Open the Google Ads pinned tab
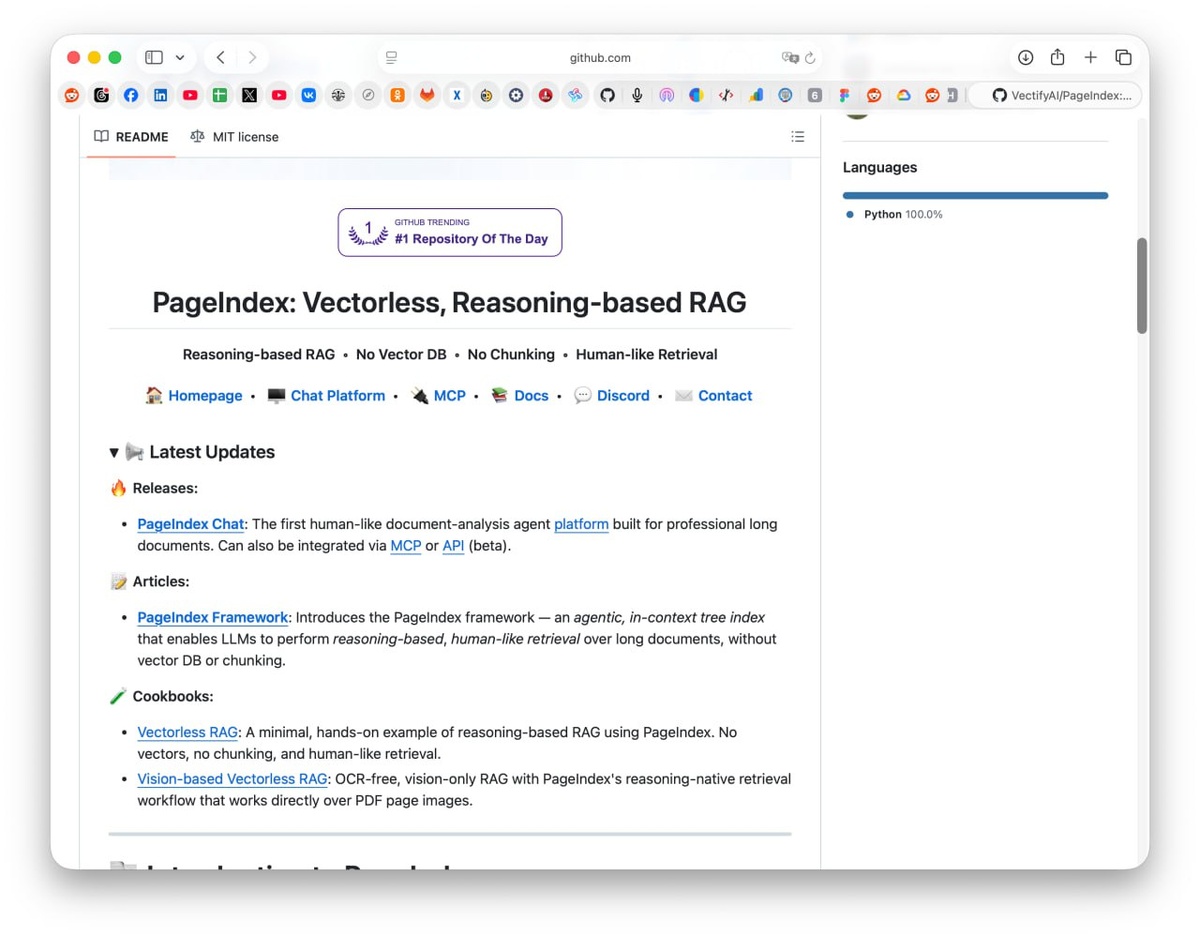Viewport: 1200px width, 936px height. [755, 95]
